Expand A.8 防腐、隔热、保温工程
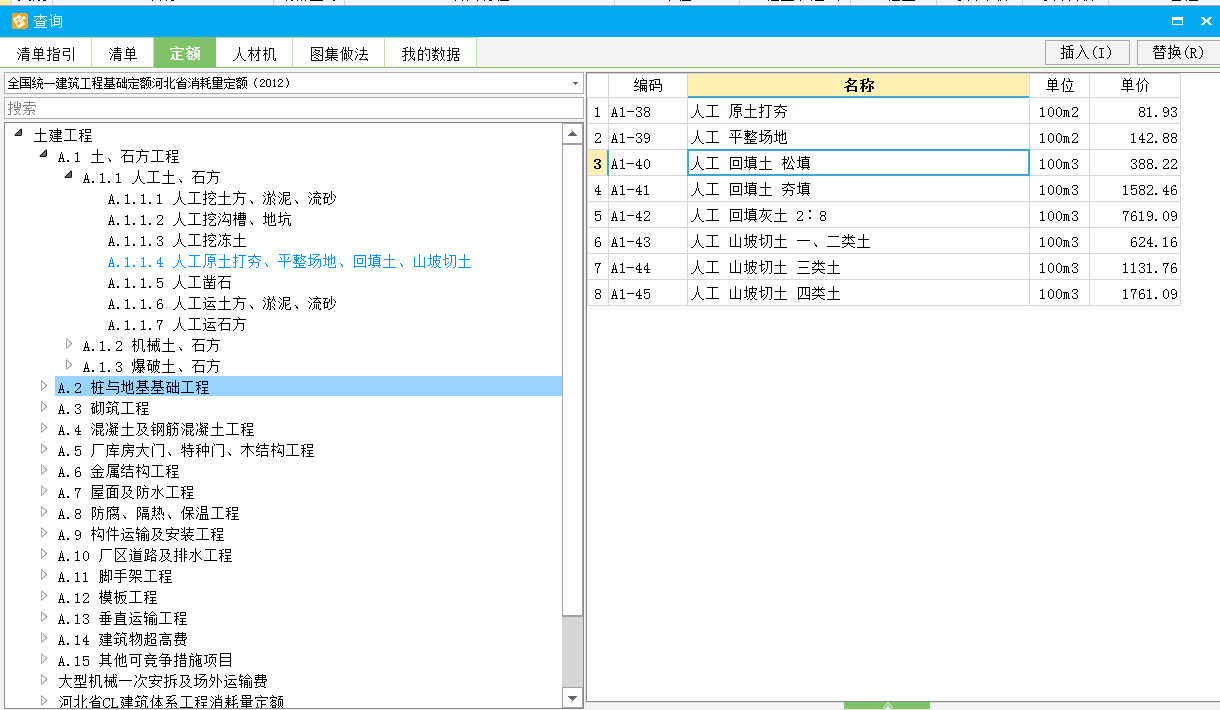This screenshot has height=710, width=1220. (43, 512)
